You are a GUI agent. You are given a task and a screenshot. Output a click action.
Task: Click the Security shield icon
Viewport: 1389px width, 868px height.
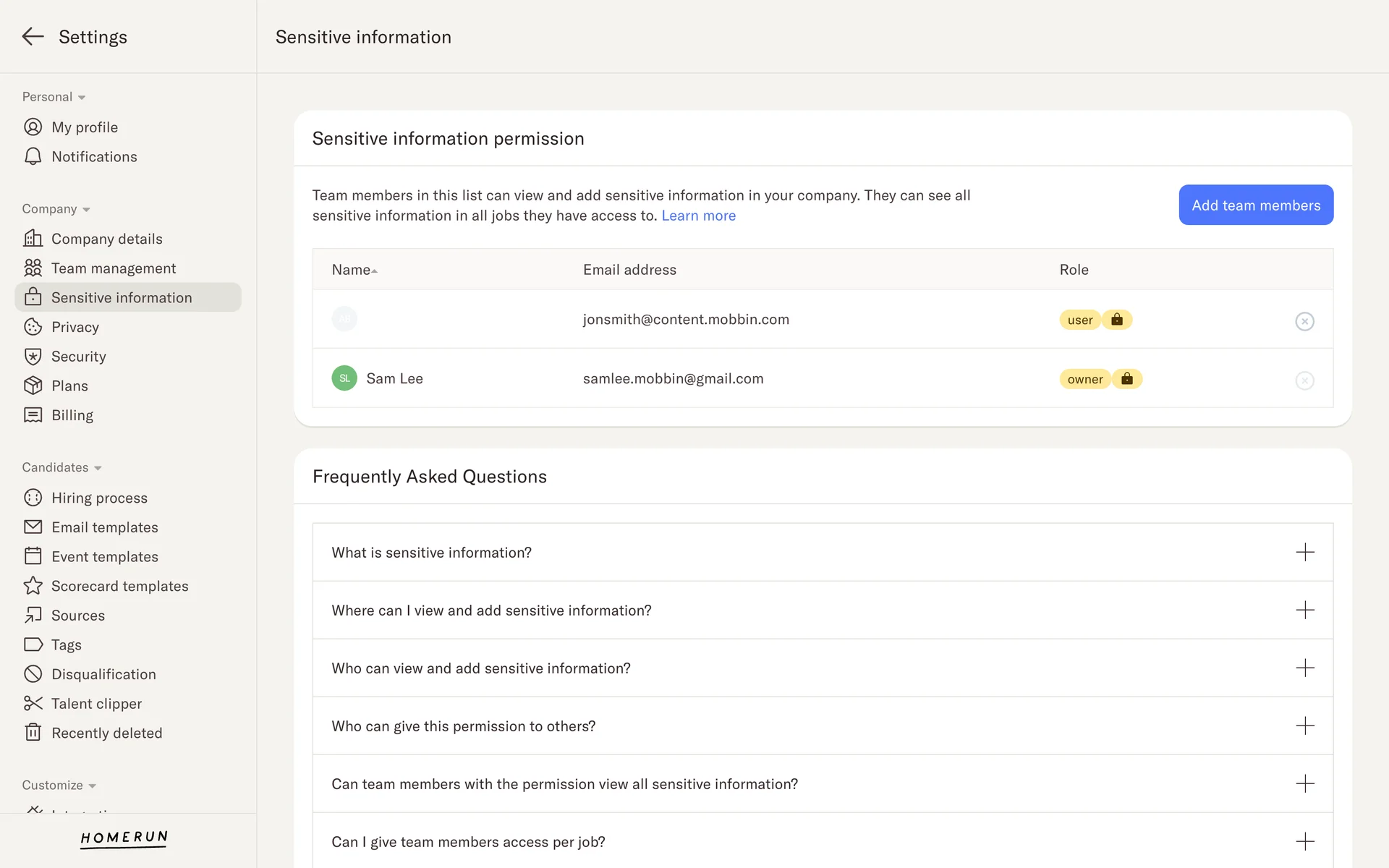33,357
